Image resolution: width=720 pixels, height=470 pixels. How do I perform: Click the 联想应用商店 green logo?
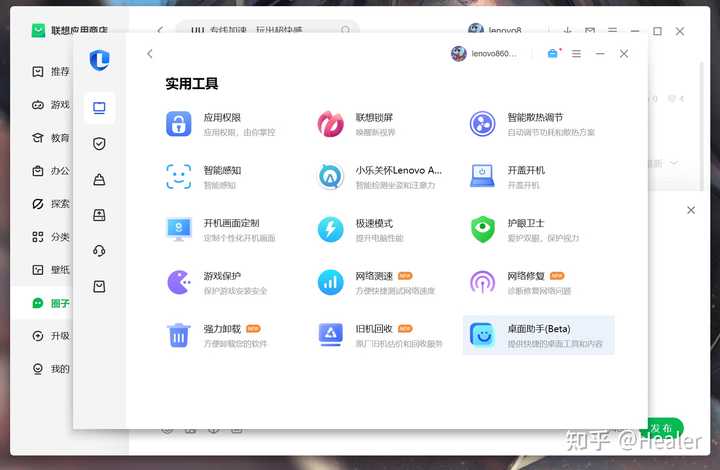tap(38, 30)
